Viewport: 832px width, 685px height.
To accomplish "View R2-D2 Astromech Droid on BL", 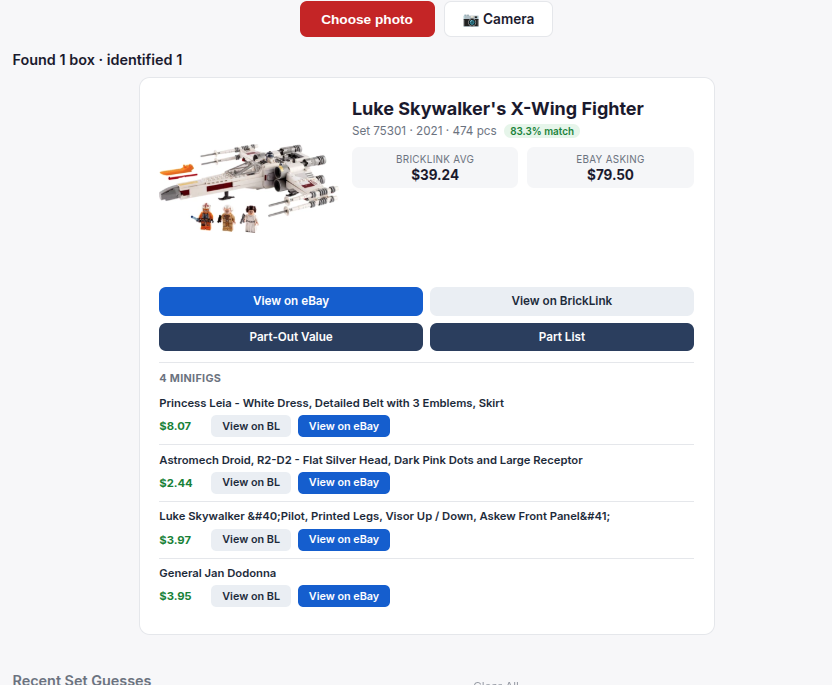I will click(251, 482).
